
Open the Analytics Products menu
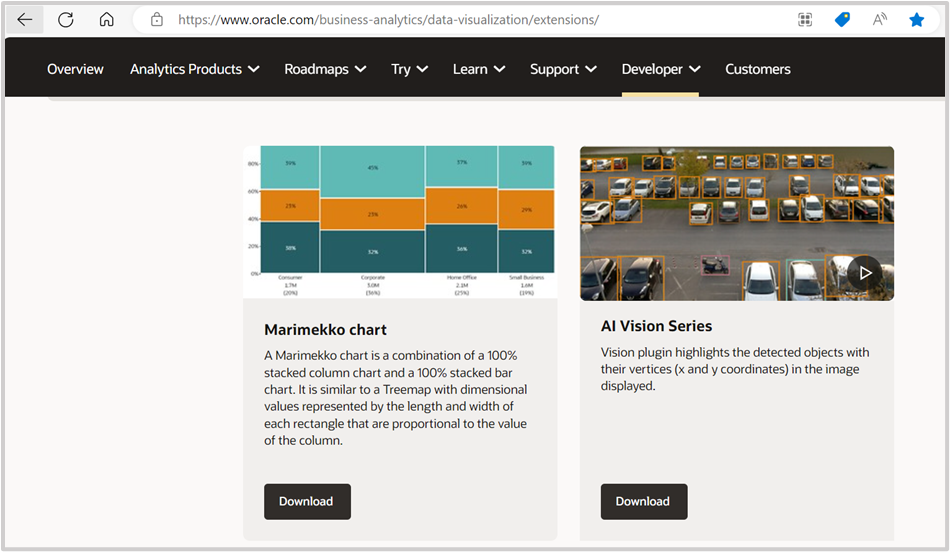(194, 69)
